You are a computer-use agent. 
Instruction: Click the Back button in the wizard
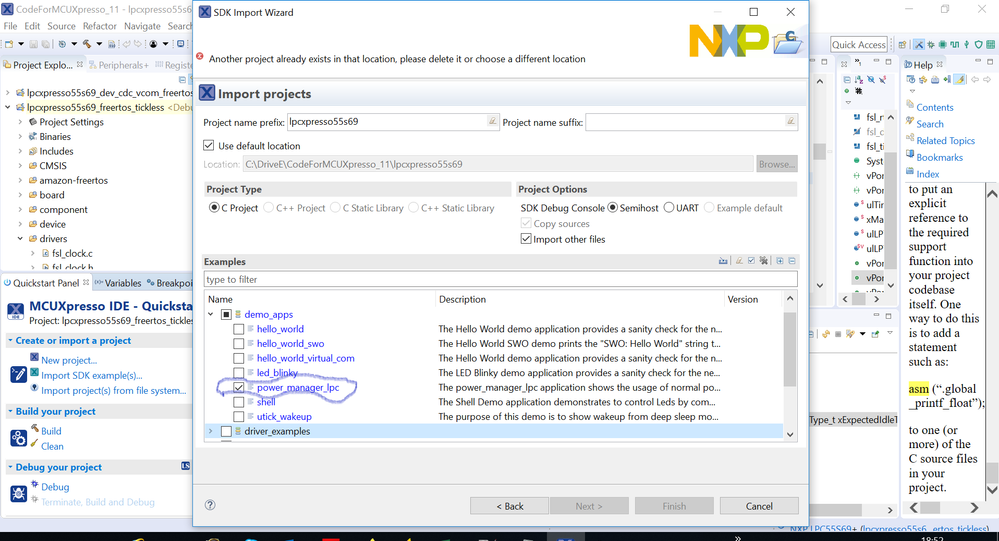[510, 506]
